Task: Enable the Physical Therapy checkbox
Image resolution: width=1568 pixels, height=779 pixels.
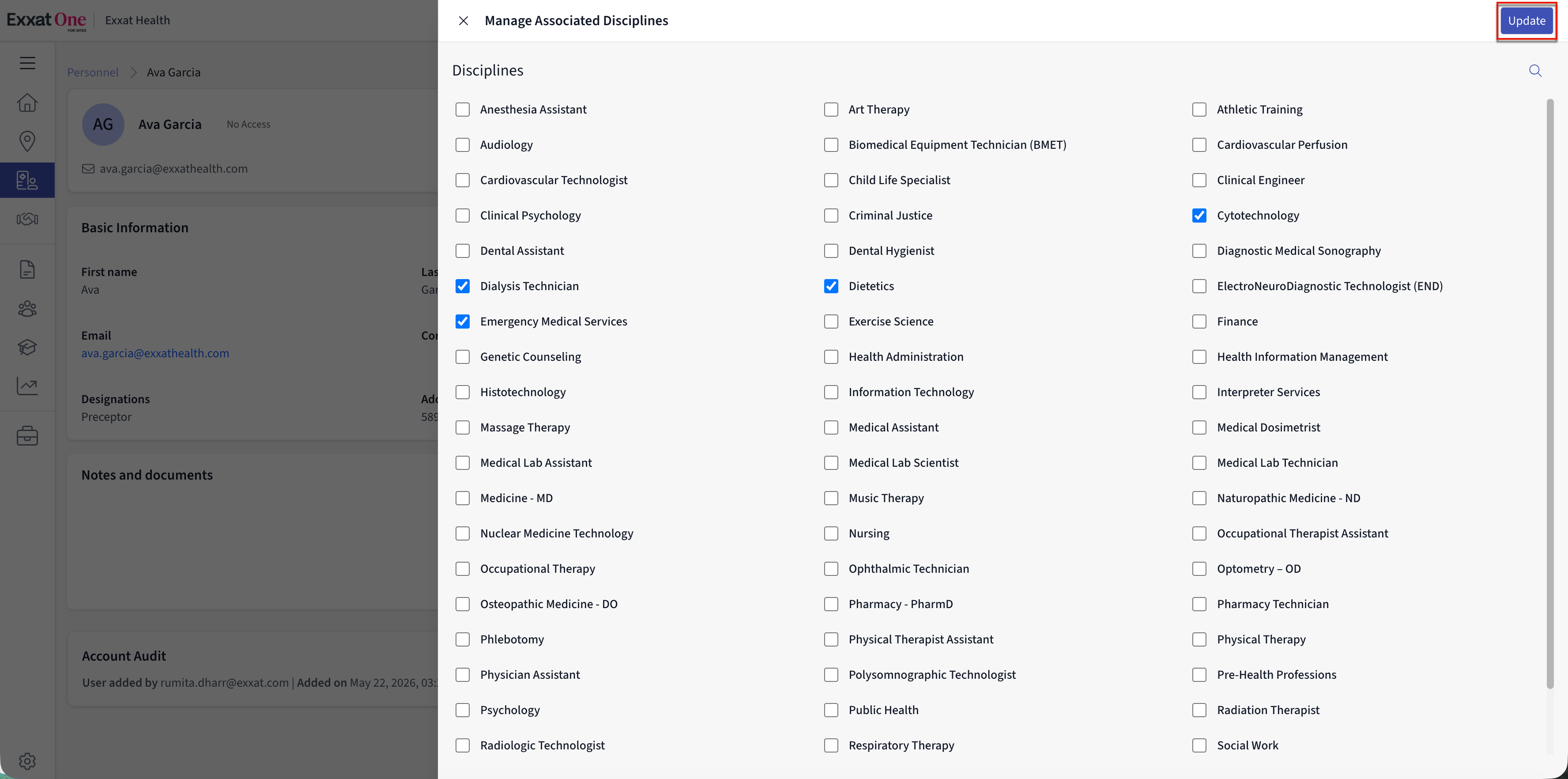Action: pos(1199,639)
